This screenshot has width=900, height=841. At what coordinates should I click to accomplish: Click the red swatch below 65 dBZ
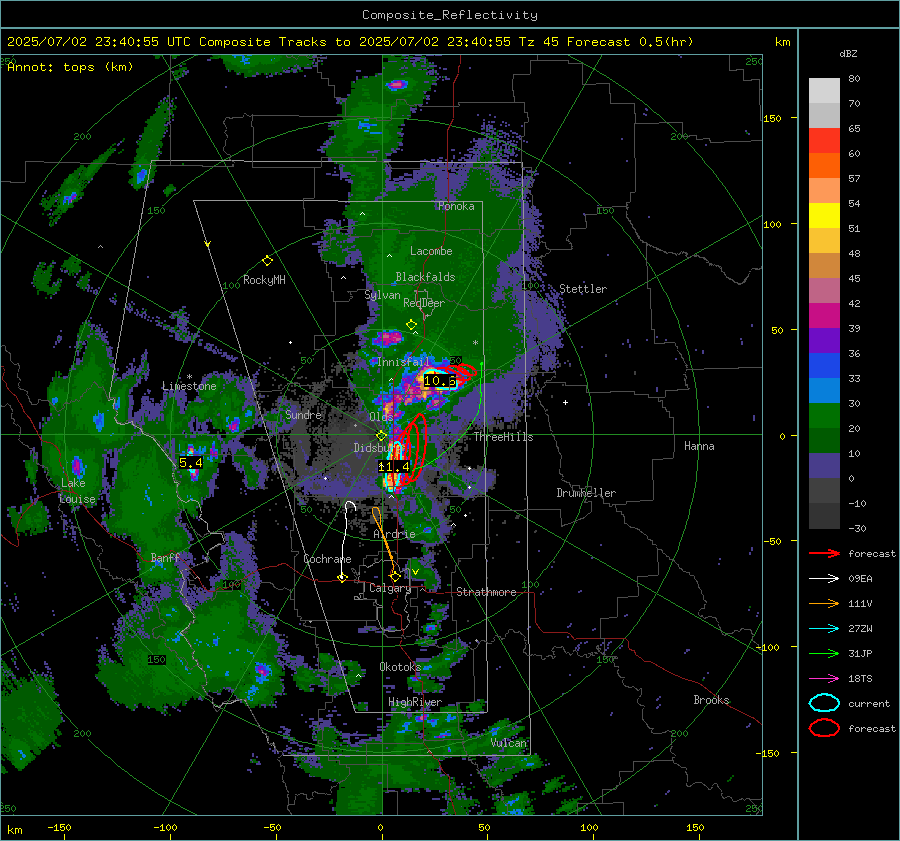[824, 141]
